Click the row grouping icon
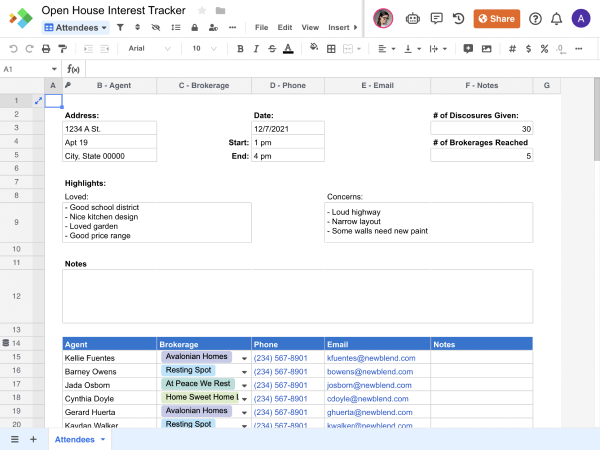Viewport: 600px width, 450px height. click(x=176, y=28)
